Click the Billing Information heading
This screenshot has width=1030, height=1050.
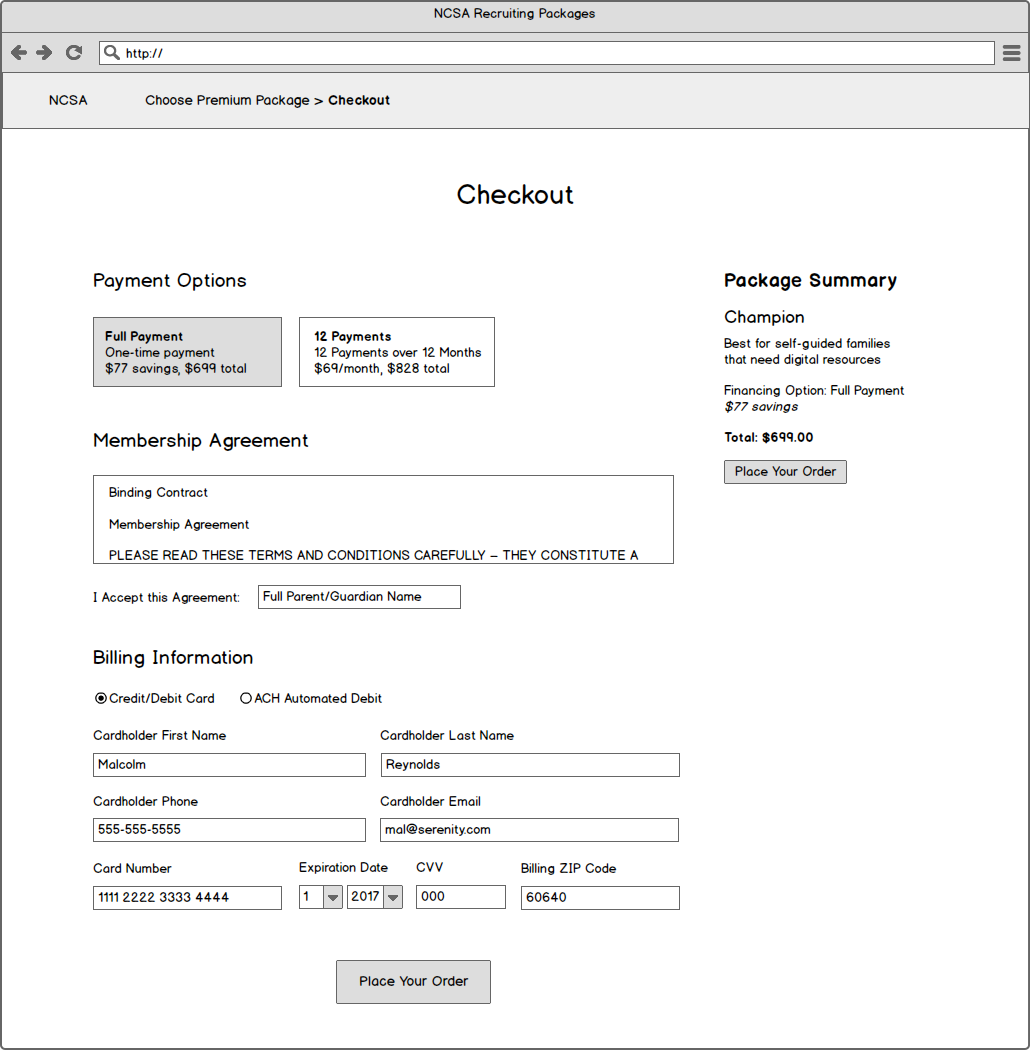pyautogui.click(x=173, y=658)
